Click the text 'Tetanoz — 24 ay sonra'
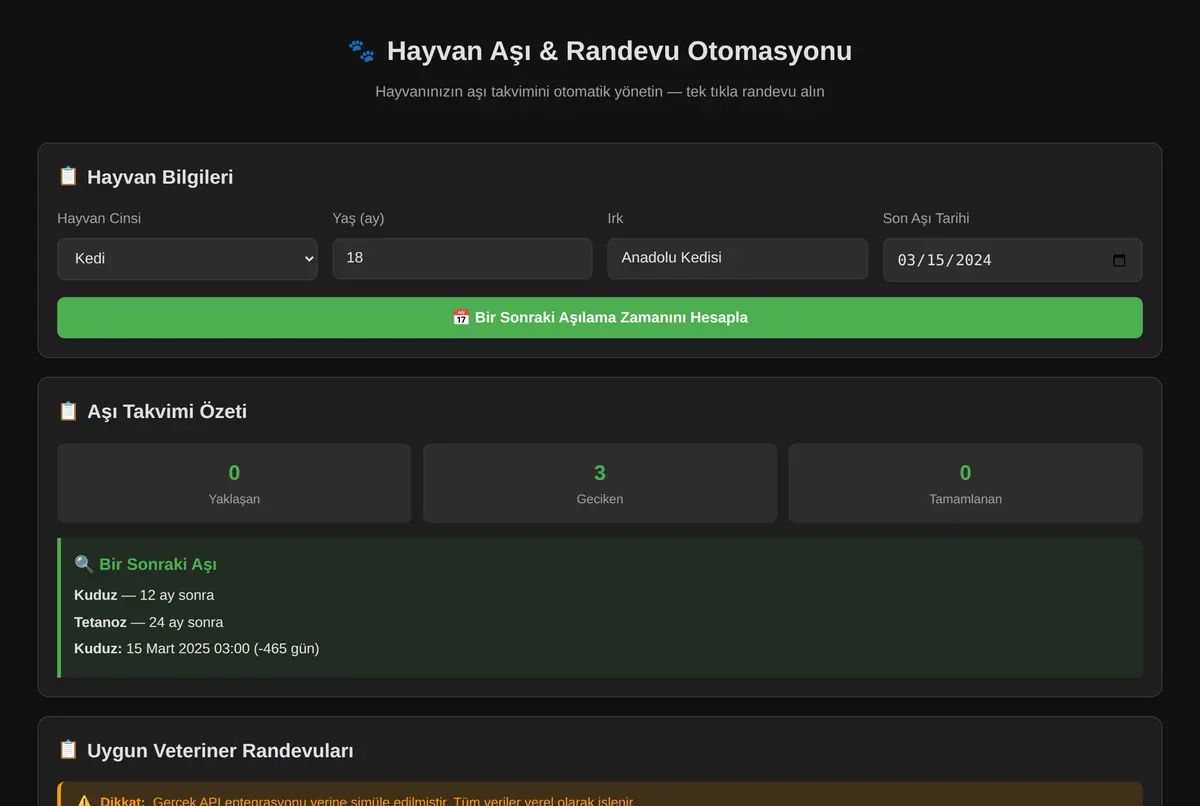 coord(148,622)
